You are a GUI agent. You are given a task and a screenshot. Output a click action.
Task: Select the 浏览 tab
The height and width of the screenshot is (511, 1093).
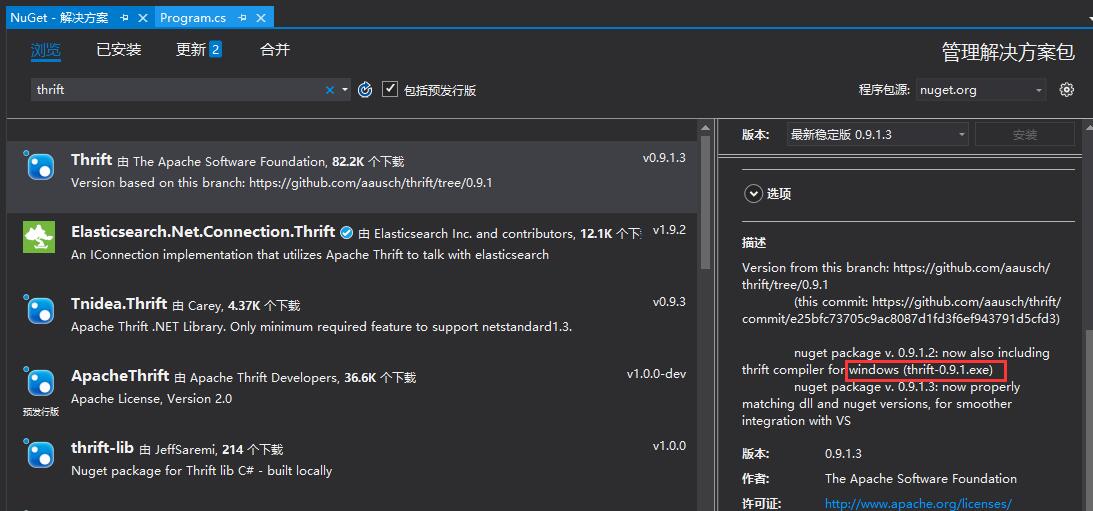point(45,50)
